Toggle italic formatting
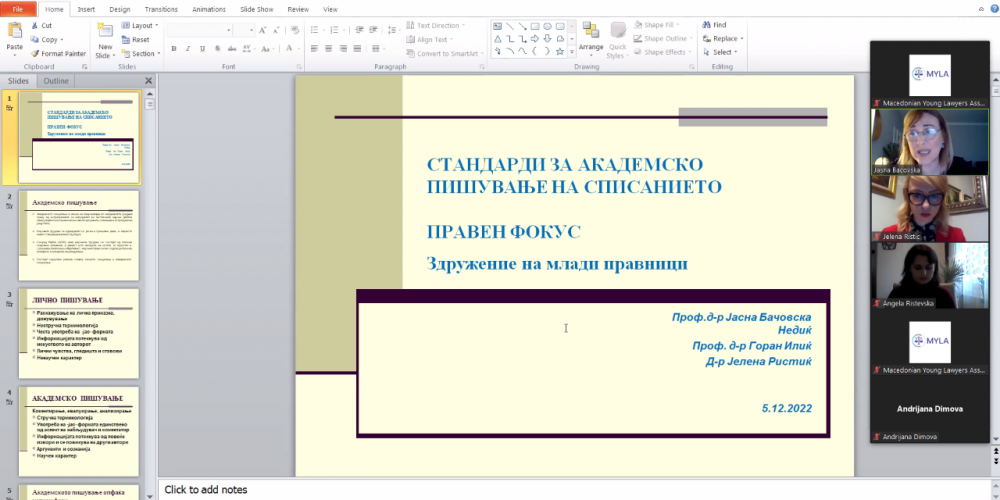The image size is (1000, 500). (188, 48)
